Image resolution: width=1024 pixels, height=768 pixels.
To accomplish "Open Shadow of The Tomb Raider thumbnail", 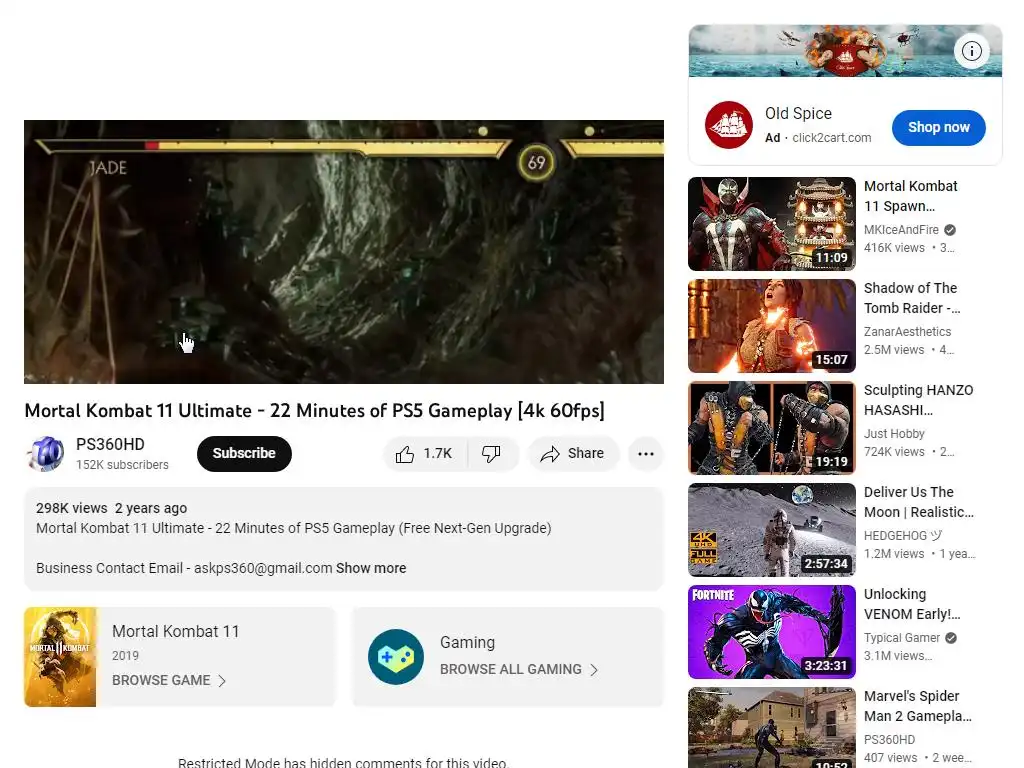I will pos(772,326).
